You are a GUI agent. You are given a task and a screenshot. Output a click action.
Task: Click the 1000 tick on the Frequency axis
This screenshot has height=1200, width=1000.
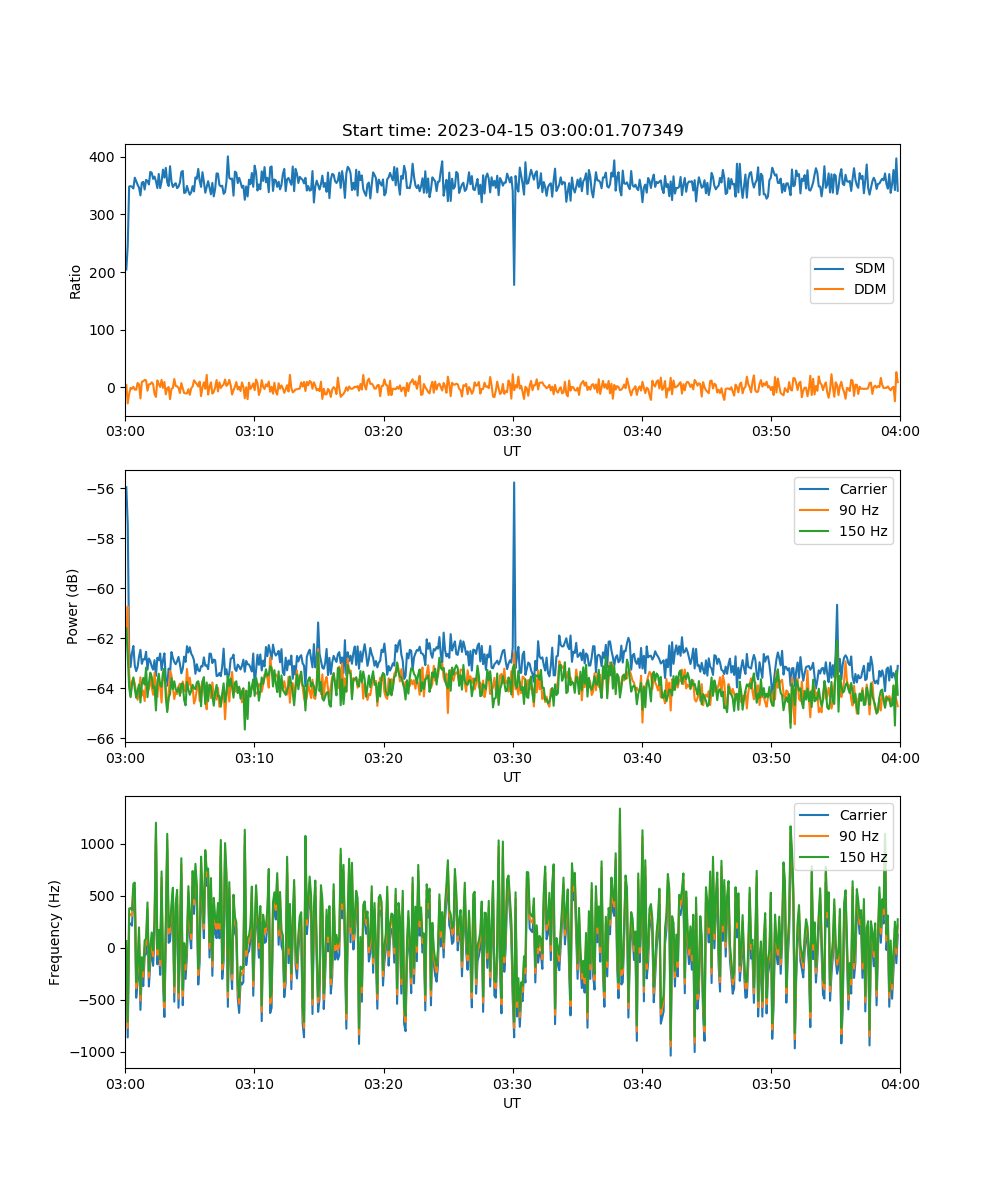[100, 844]
